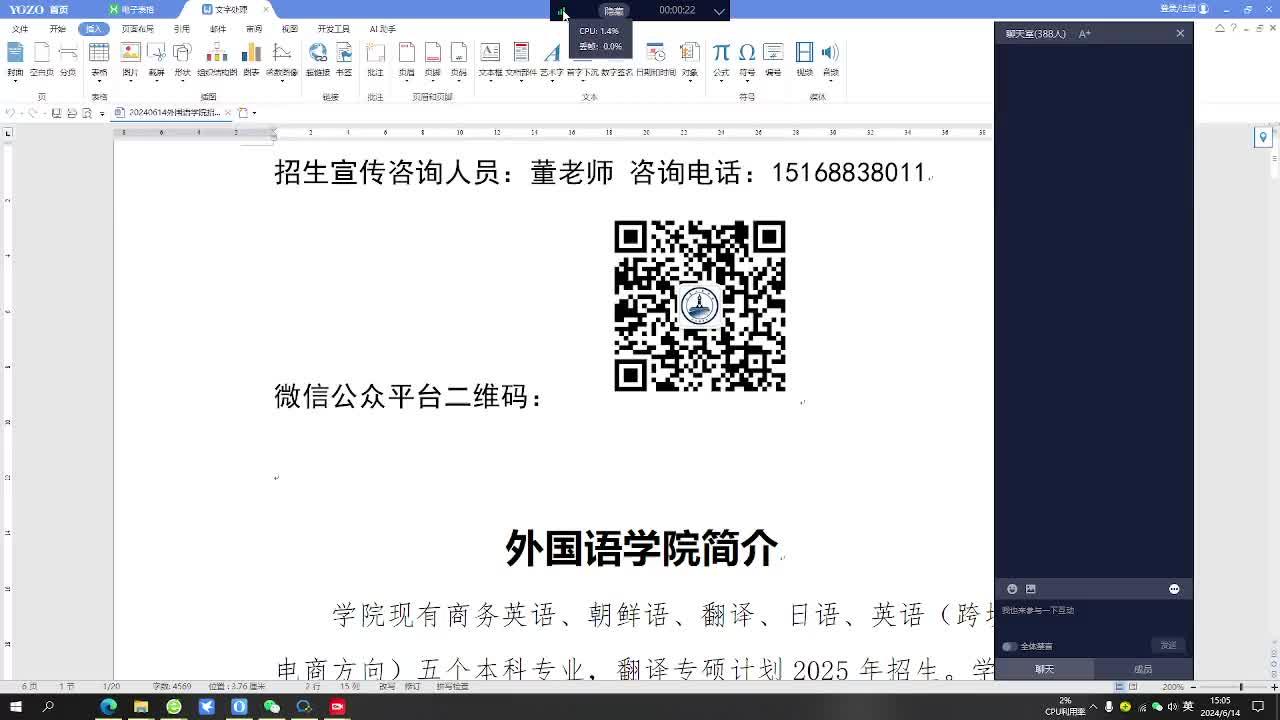Add a comment (批注)
This screenshot has height=720, width=1280.
375,57
